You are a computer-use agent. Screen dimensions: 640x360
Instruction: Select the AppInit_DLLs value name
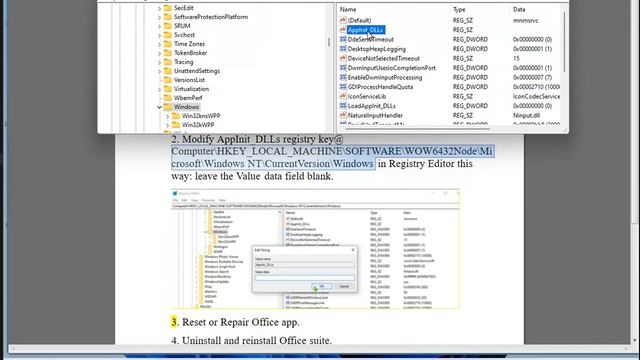(x=365, y=30)
